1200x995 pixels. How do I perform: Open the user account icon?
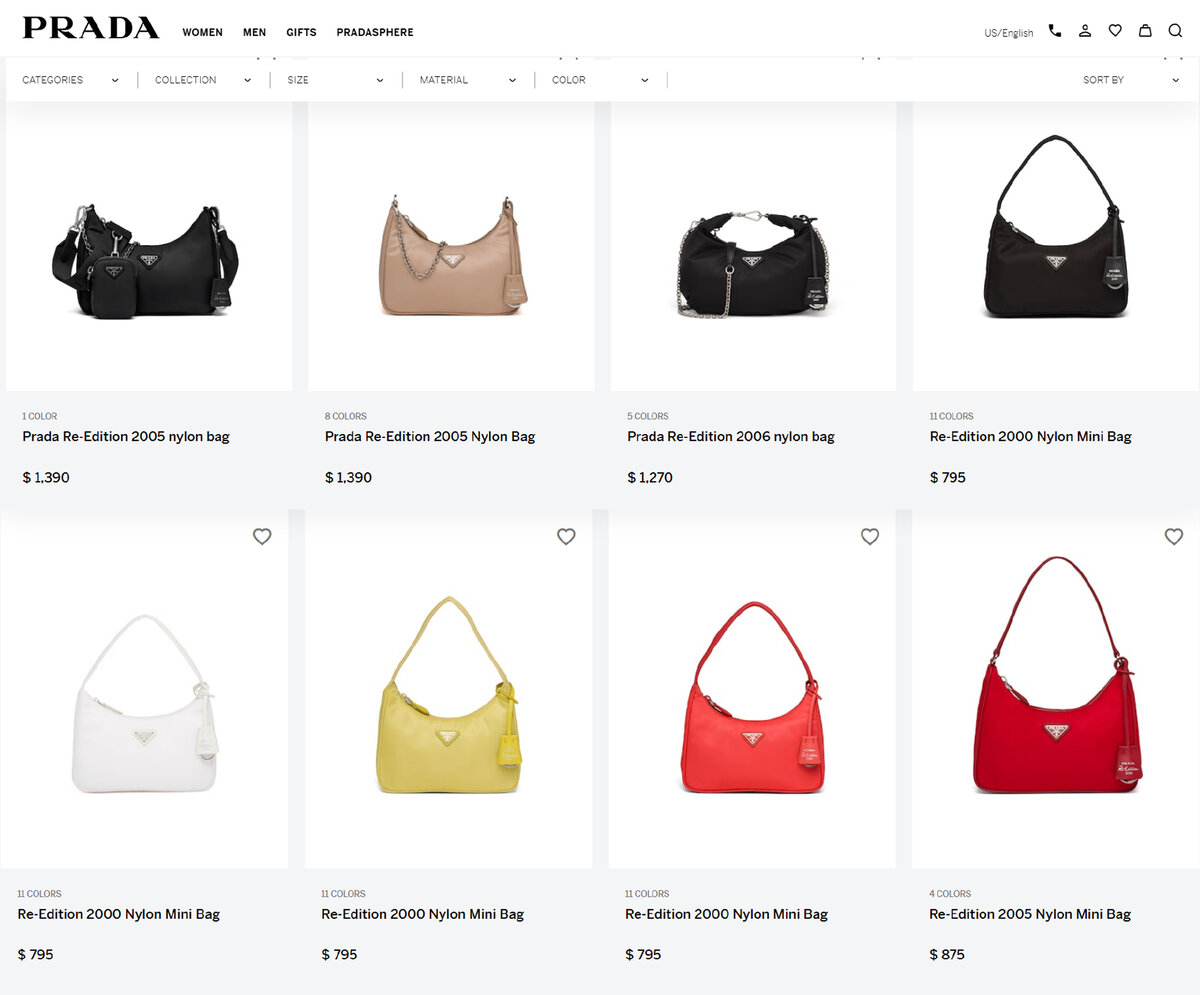1085,31
